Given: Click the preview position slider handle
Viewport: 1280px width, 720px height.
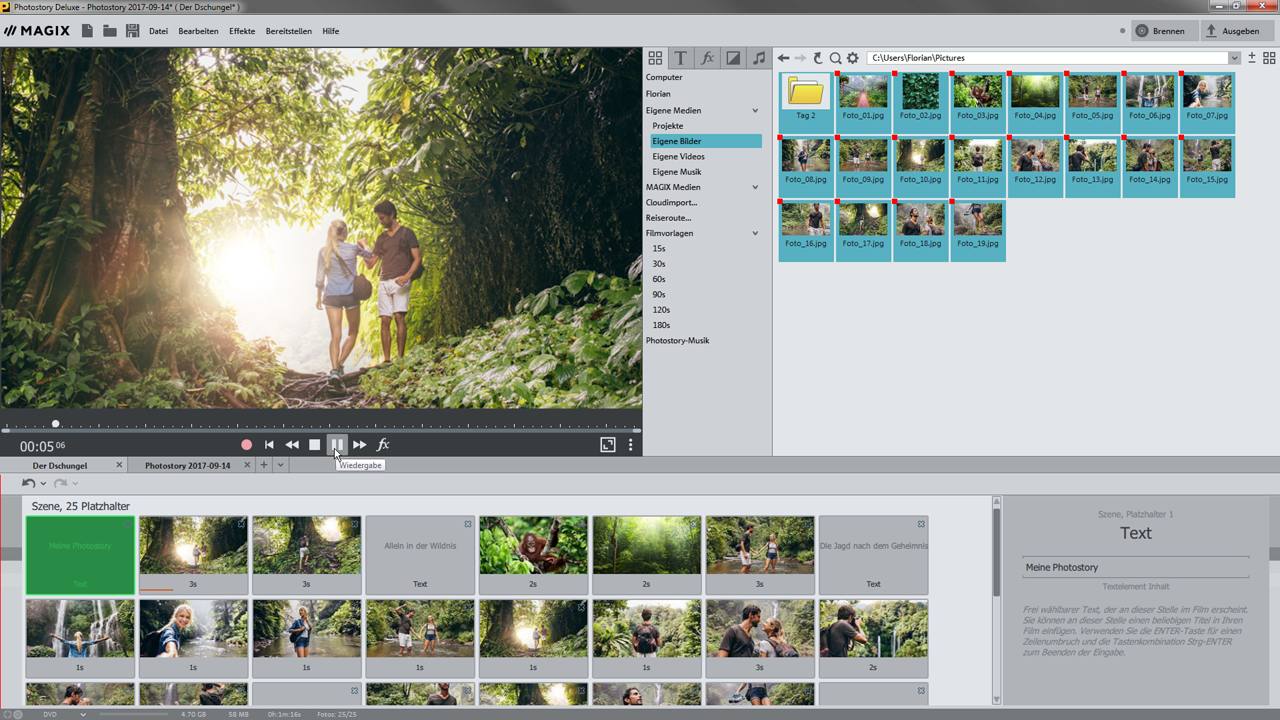Looking at the screenshot, I should (x=56, y=424).
